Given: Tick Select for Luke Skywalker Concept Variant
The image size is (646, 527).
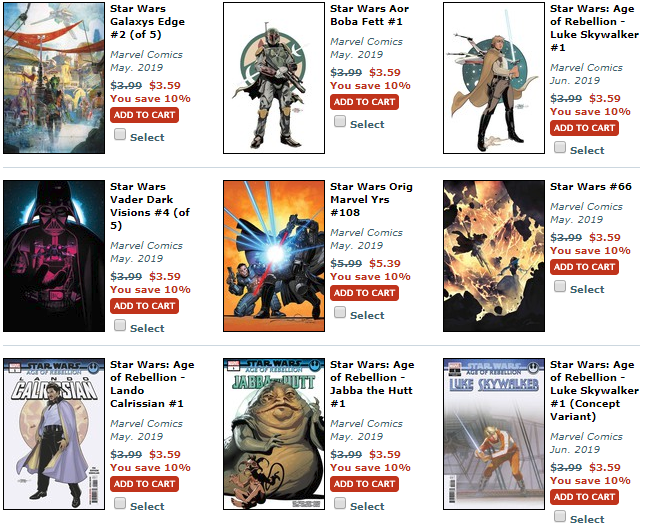Looking at the screenshot, I should tap(560, 516).
